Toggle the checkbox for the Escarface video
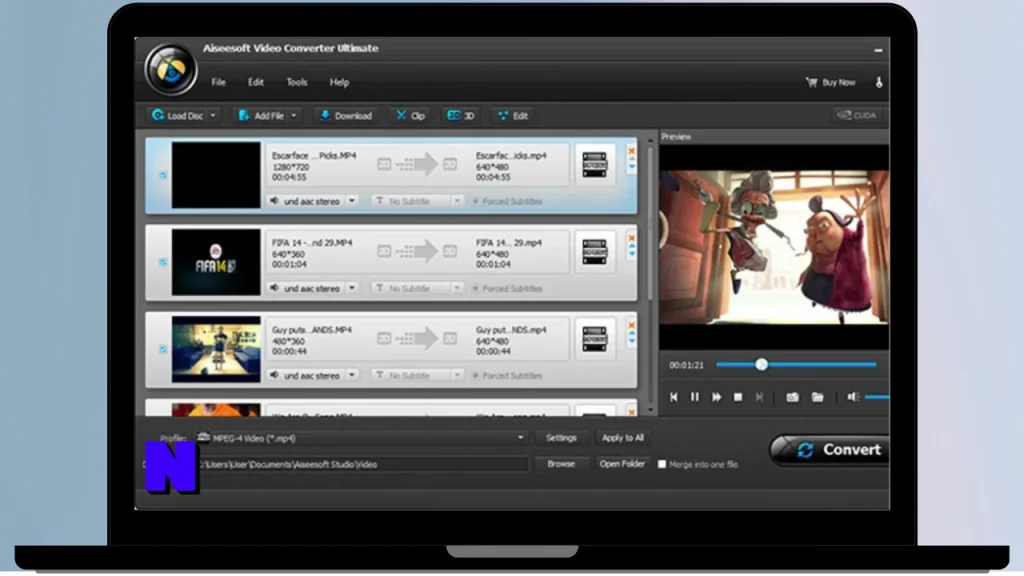Screen dimensions: 1024x576 pyautogui.click(x=163, y=175)
